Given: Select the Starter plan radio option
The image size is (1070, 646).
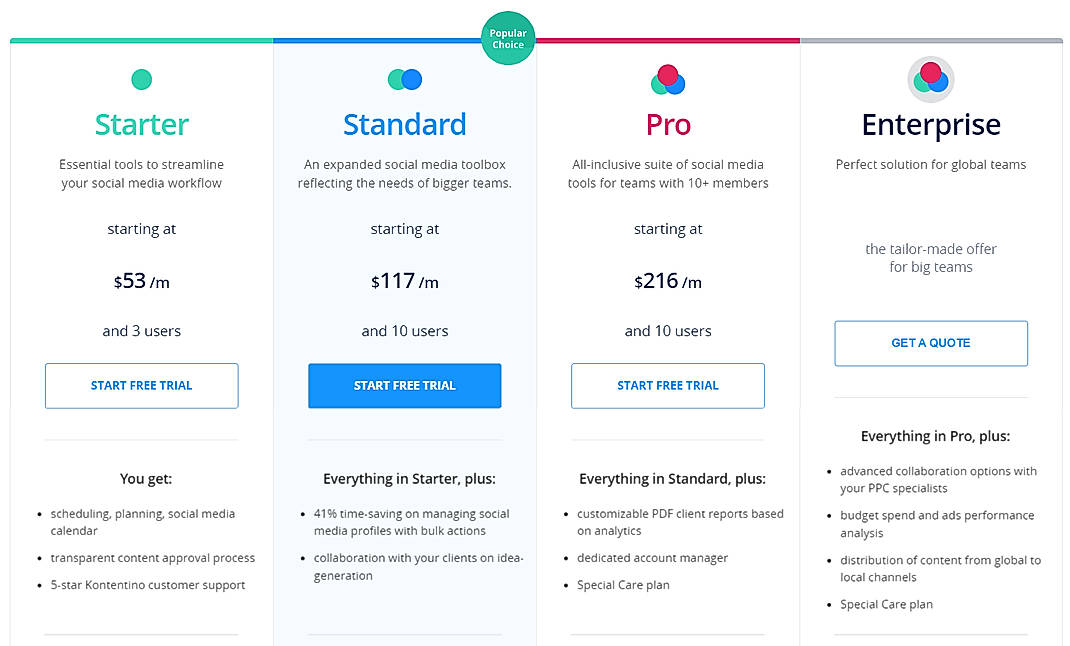Looking at the screenshot, I should [141, 124].
